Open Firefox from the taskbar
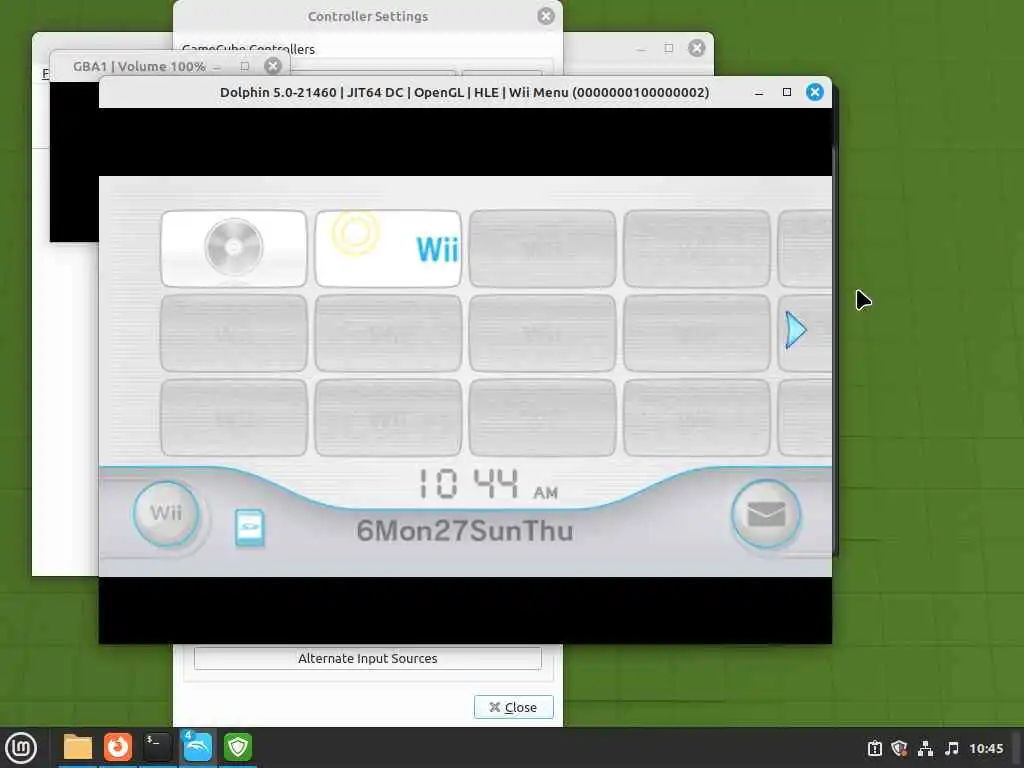The width and height of the screenshot is (1024, 768). coord(118,747)
